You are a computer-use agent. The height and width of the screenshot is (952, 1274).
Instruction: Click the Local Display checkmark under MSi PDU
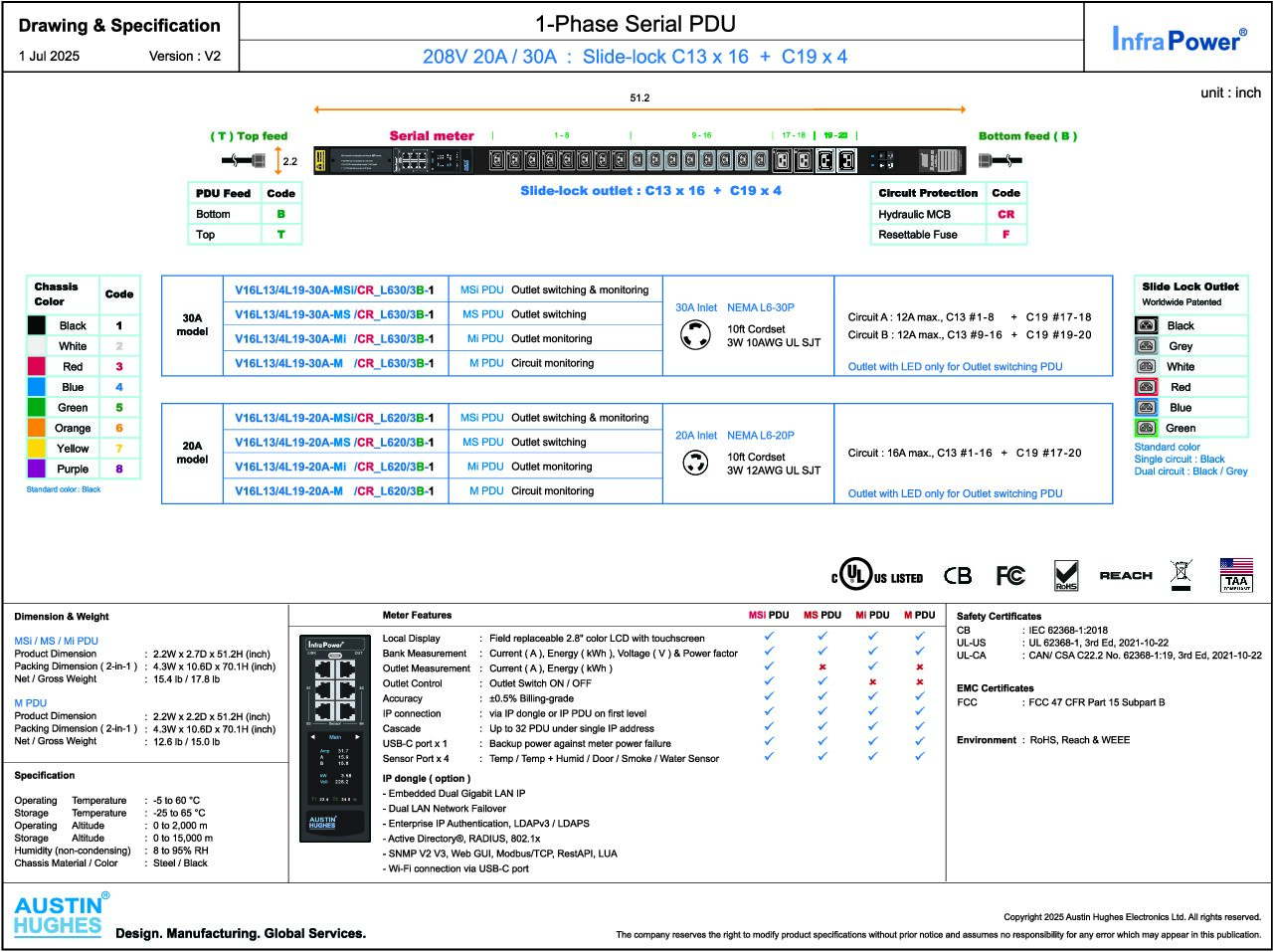point(769,637)
